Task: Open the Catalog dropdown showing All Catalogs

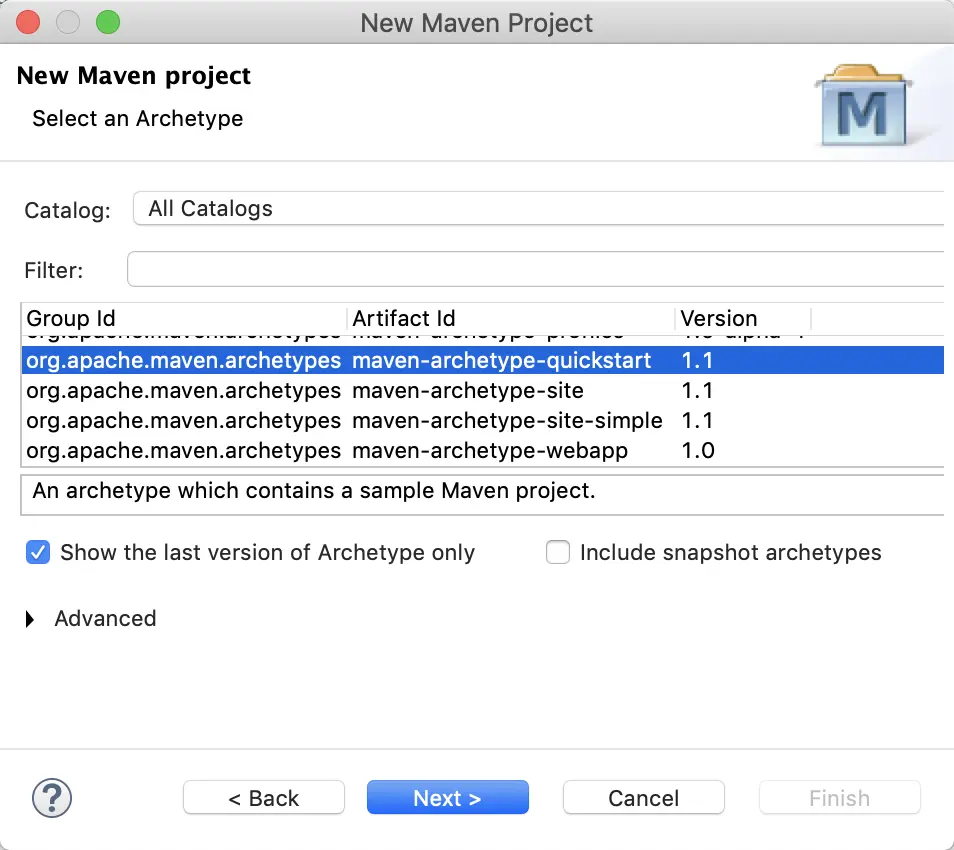Action: [x=538, y=209]
